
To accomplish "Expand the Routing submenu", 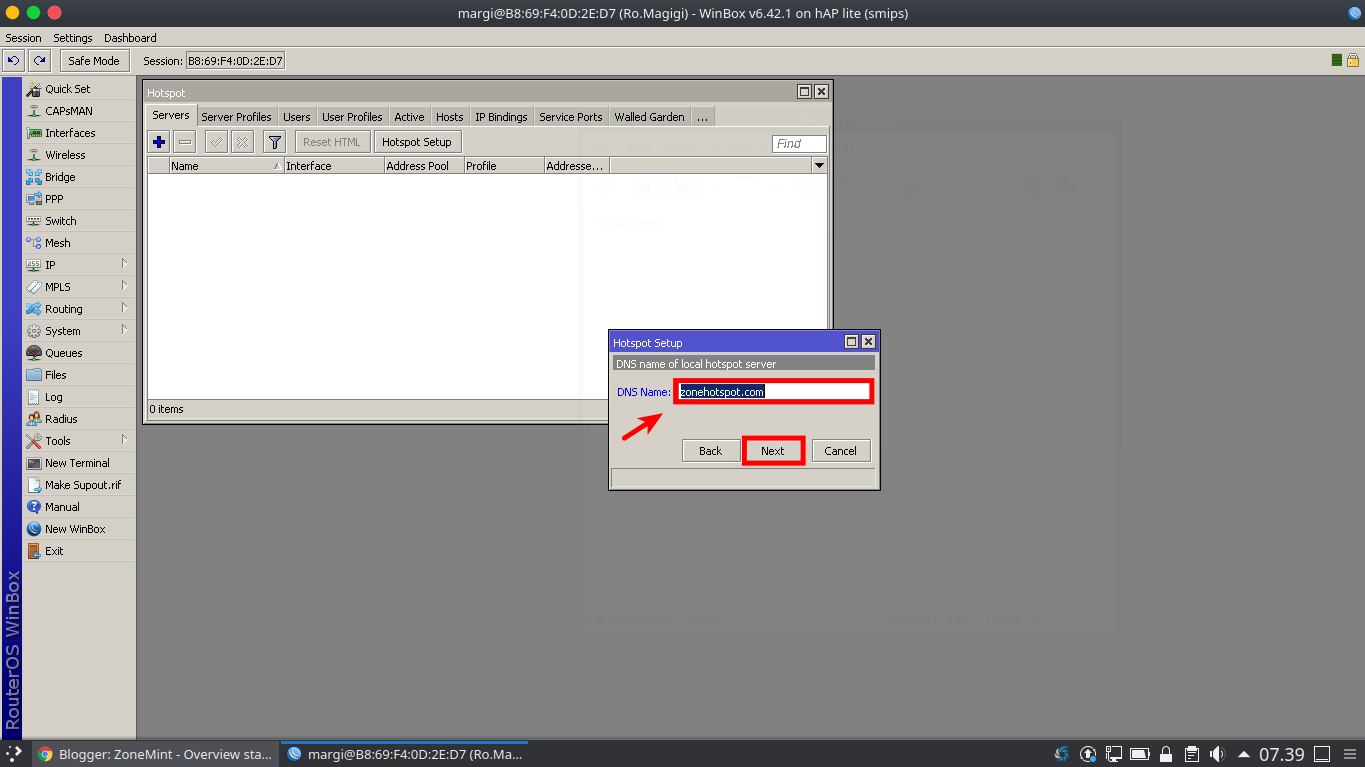I will coord(125,309).
